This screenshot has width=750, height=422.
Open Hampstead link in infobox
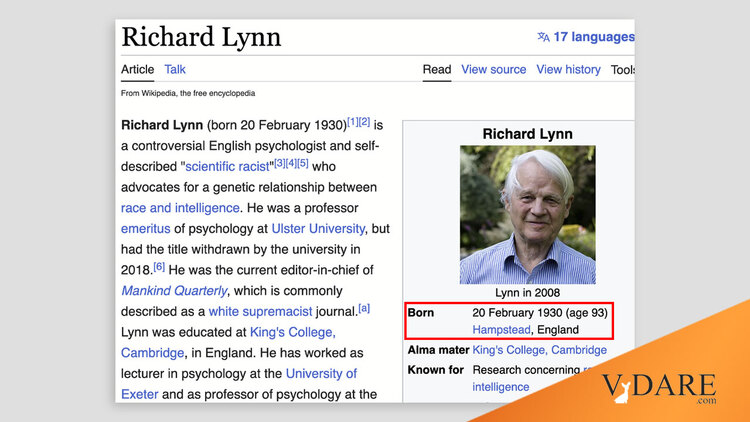coord(501,330)
